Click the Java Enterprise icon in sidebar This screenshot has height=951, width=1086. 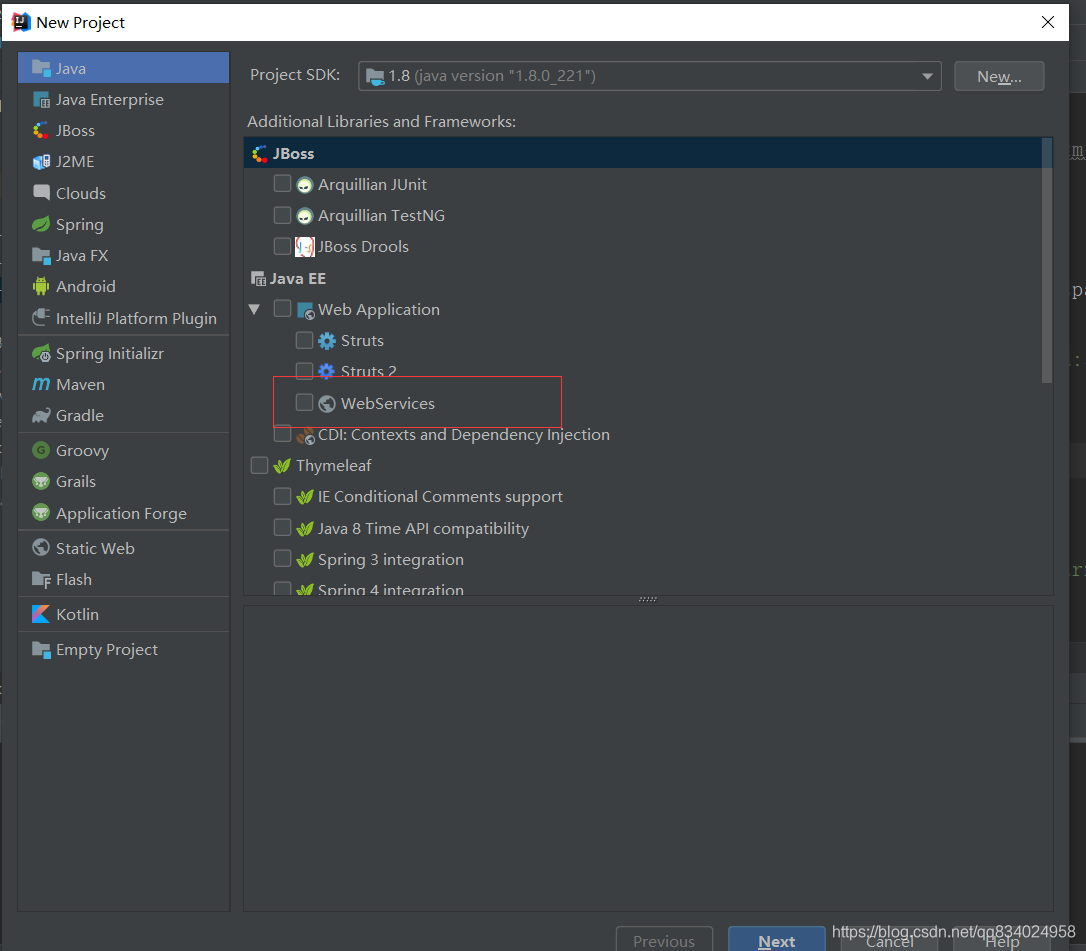[x=42, y=100]
